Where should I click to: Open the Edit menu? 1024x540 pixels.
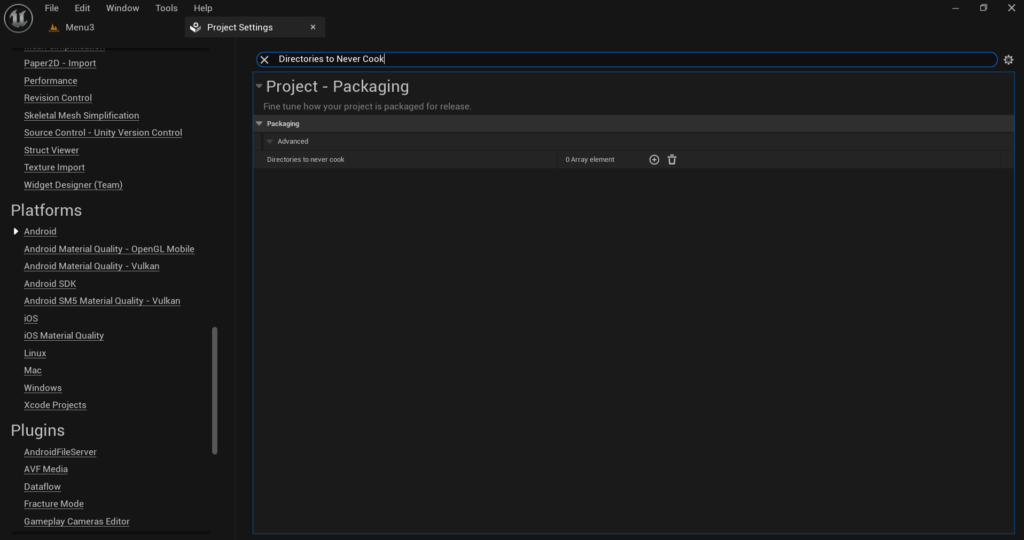point(82,8)
